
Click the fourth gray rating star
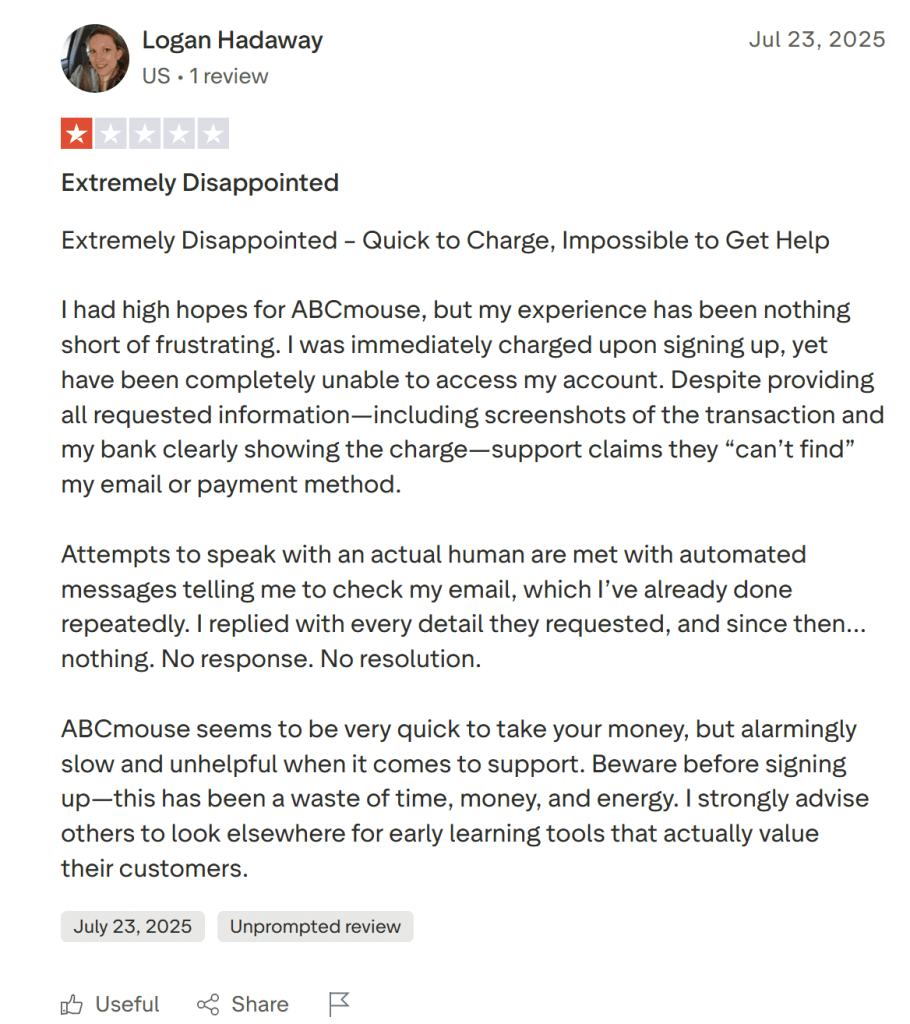179,133
